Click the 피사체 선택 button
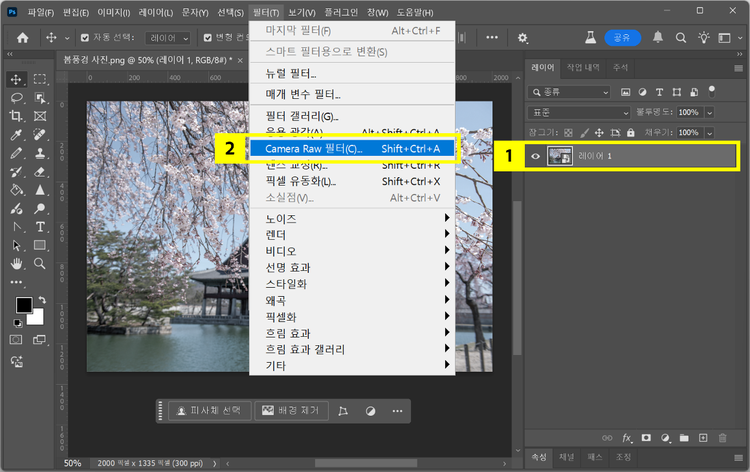The width and height of the screenshot is (750, 472). (x=210, y=411)
